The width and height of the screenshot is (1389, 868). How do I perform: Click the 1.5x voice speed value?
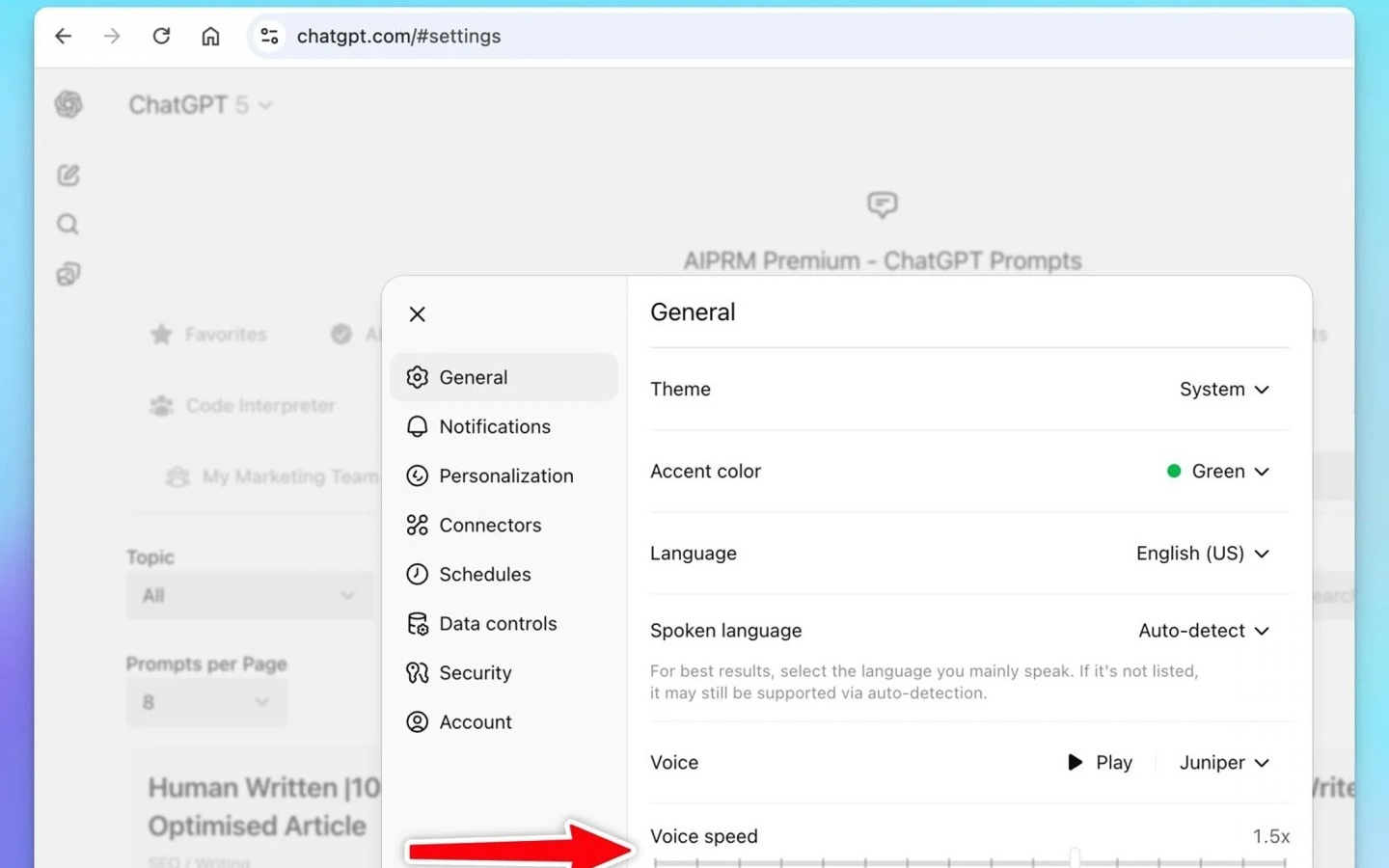point(1270,836)
